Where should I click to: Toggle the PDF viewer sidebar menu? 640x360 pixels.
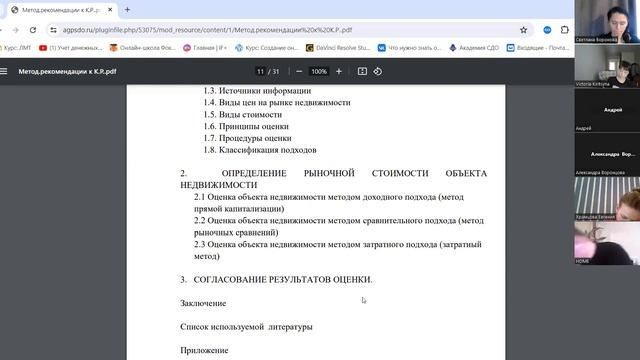coord(4,71)
